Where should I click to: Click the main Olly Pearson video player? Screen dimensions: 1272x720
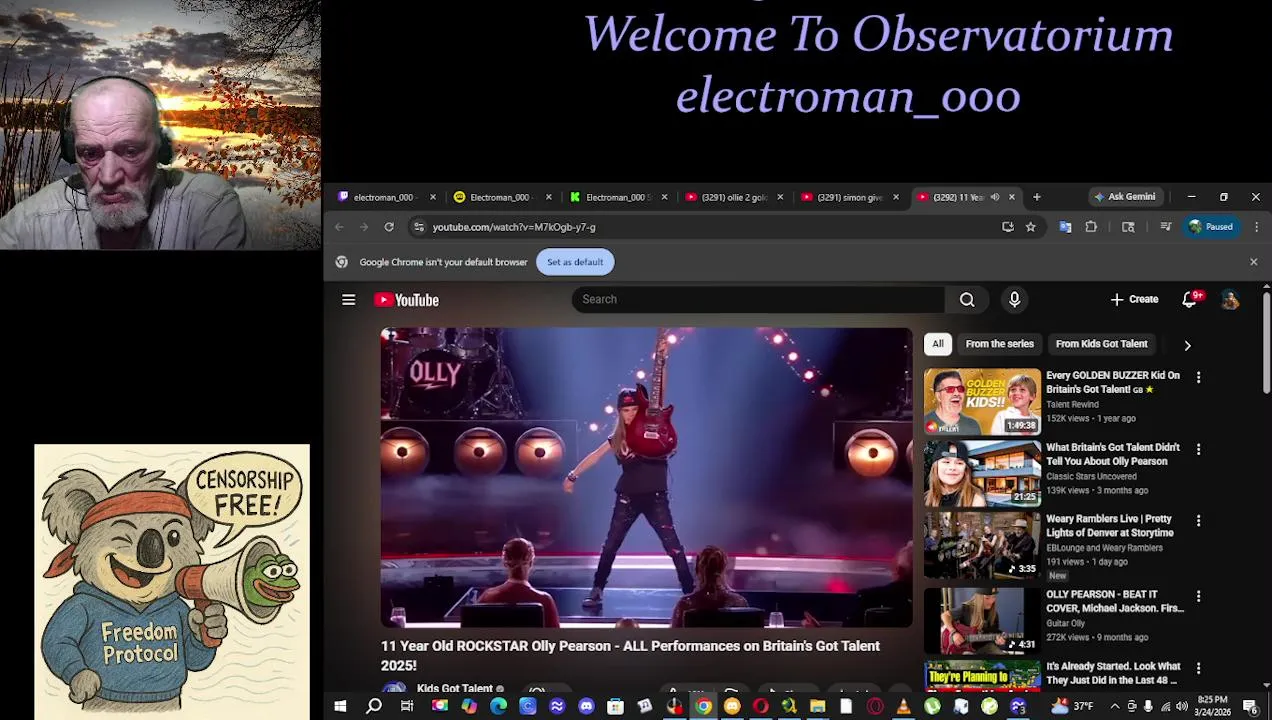pos(646,477)
